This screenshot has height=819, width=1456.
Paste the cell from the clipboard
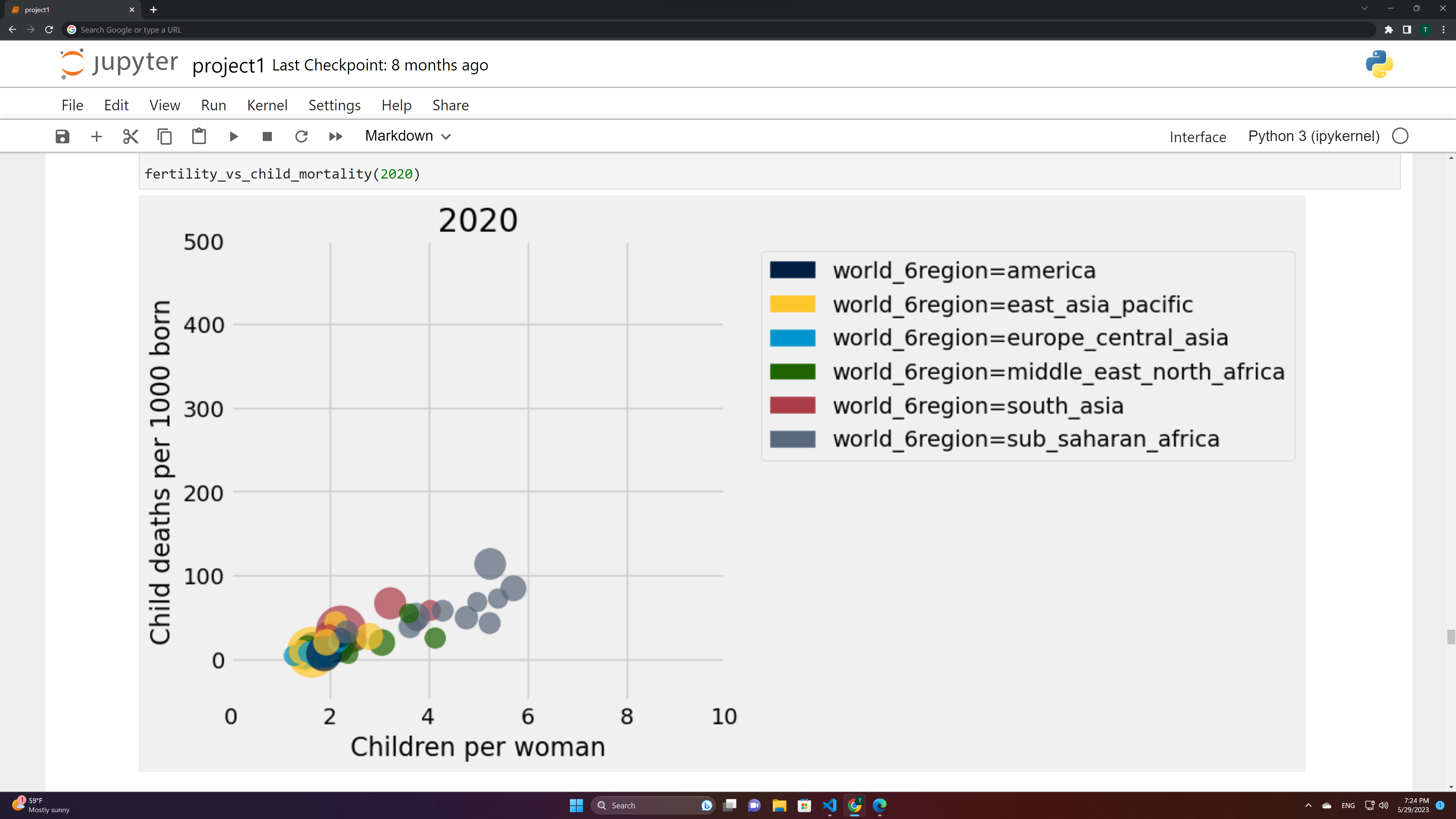click(x=199, y=136)
